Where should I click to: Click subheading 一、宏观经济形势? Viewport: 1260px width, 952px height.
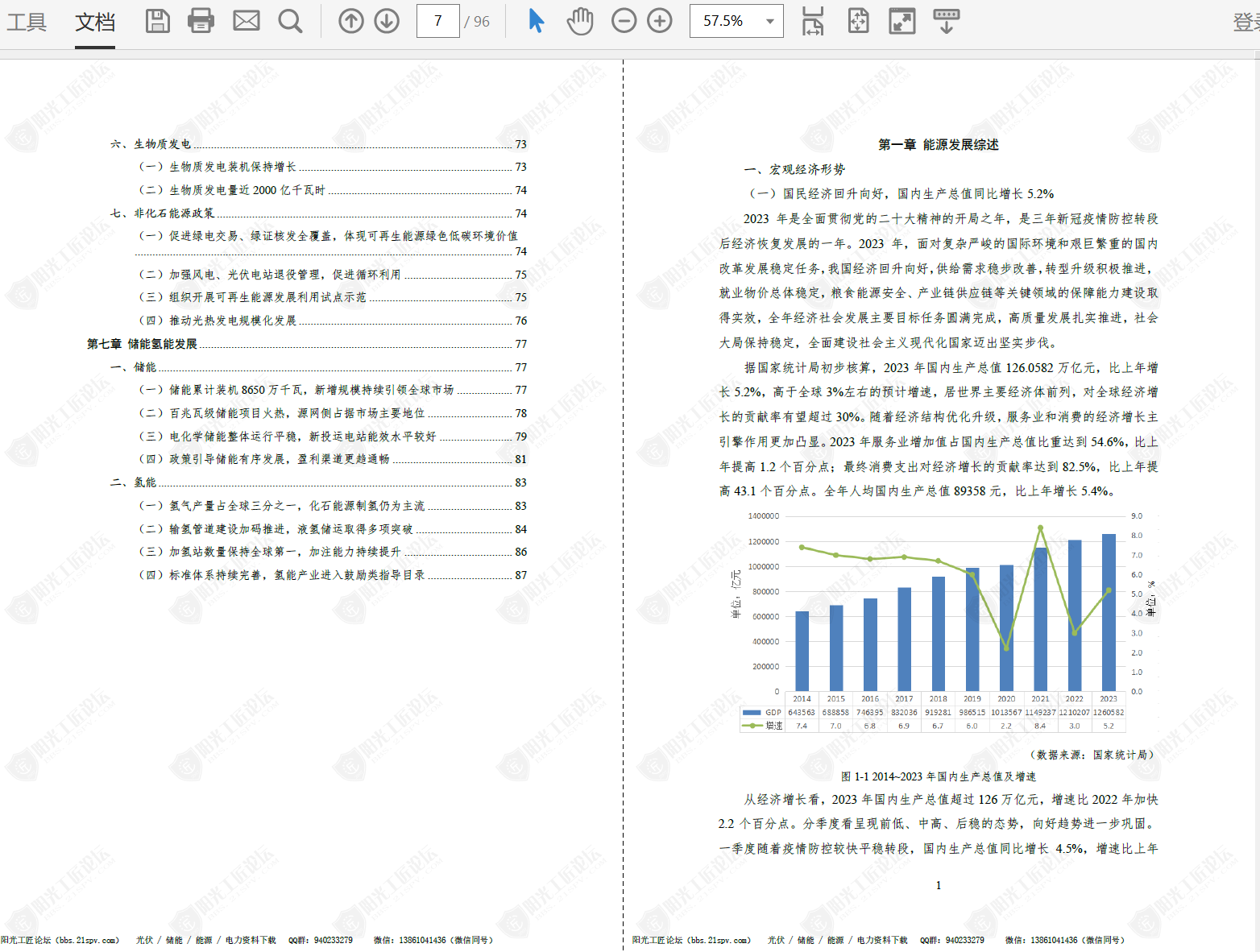click(x=794, y=169)
